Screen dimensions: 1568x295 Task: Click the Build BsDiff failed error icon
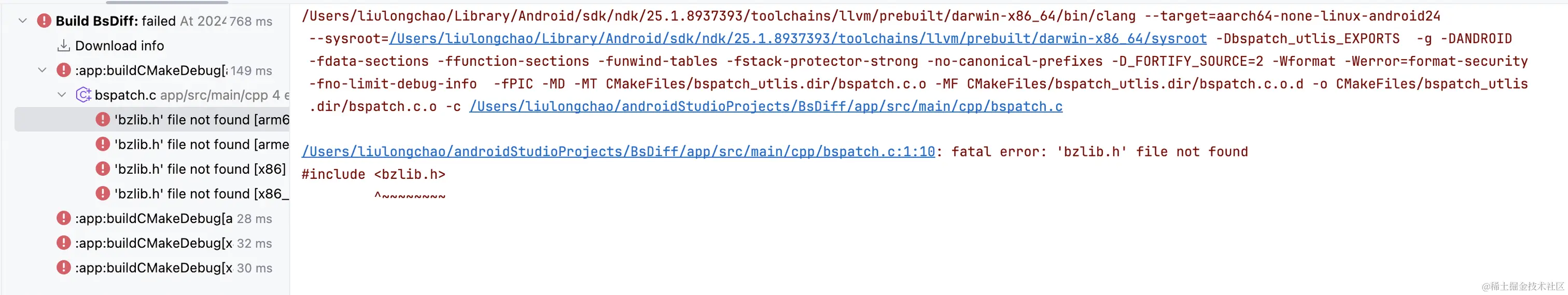[x=44, y=21]
